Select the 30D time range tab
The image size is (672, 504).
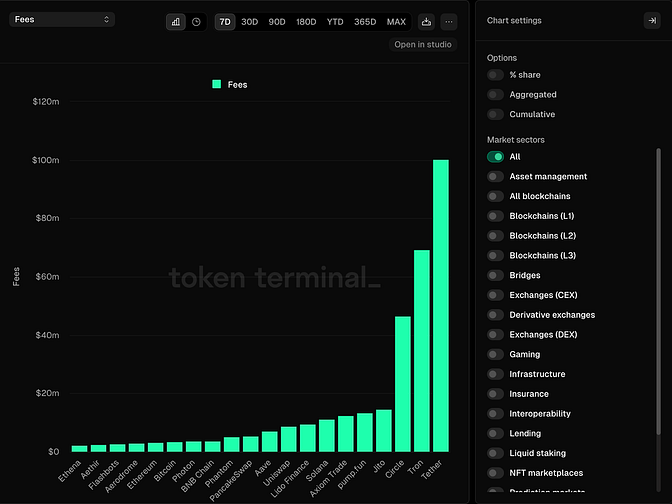249,22
